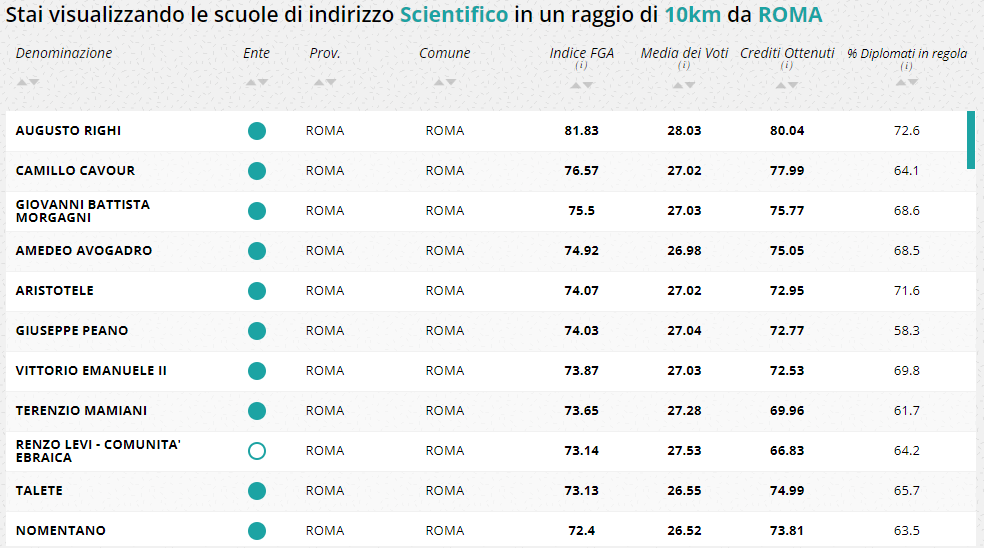Viewport: 984px width, 548px height.
Task: Click the Indice FGA info (i) icon
Action: pyautogui.click(x=581, y=65)
